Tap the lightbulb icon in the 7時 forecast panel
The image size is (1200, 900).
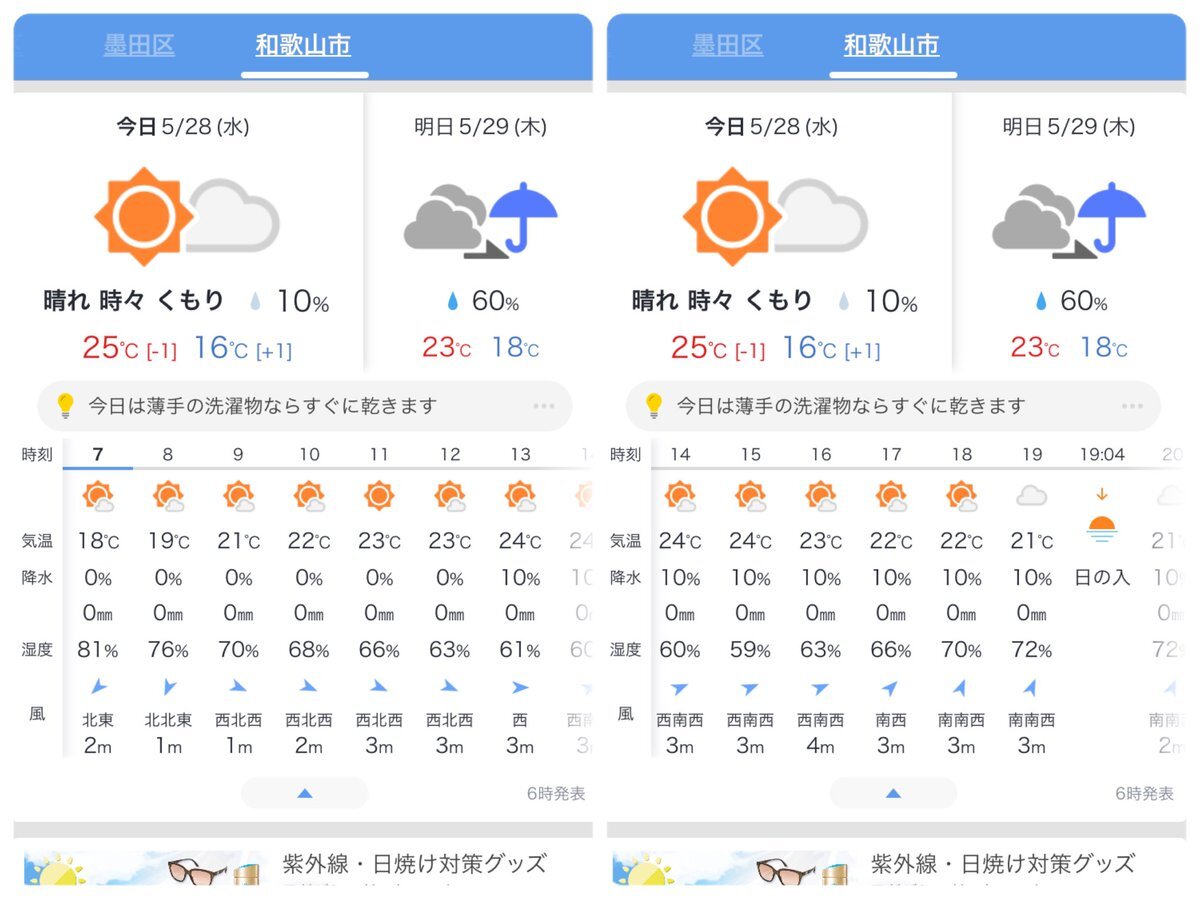click(x=65, y=406)
